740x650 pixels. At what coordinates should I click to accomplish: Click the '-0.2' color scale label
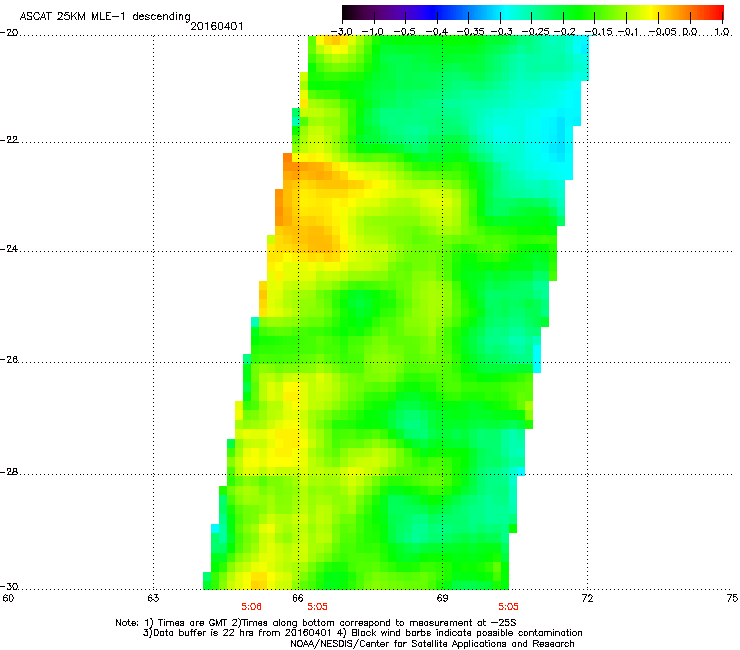[565, 32]
